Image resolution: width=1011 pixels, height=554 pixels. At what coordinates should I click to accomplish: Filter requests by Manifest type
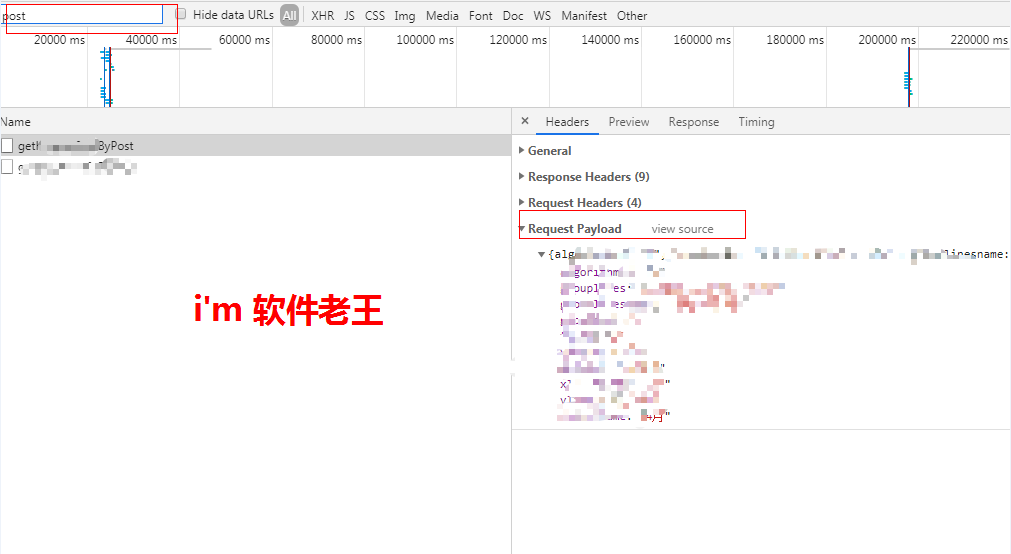coord(584,15)
